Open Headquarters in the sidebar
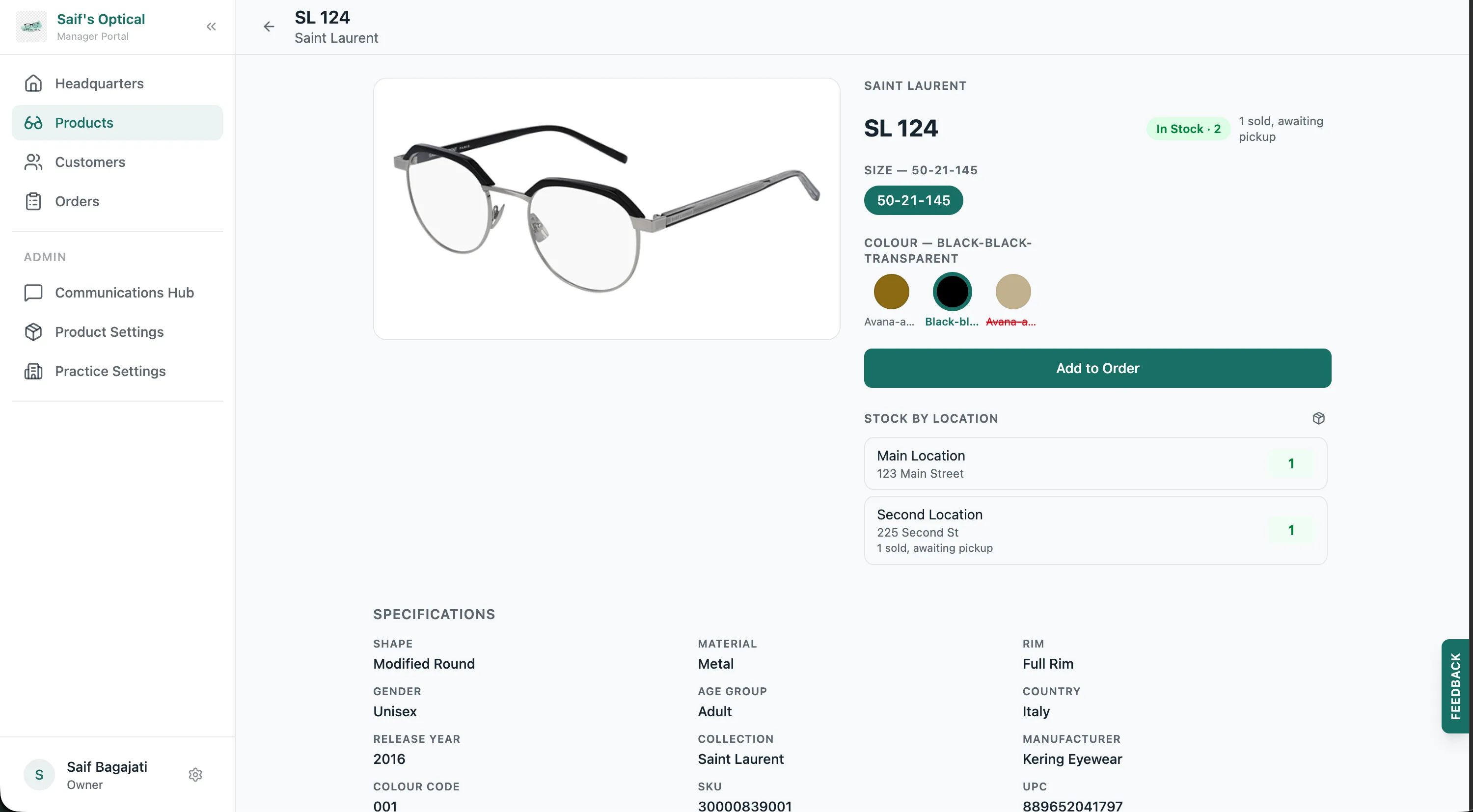This screenshot has width=1473, height=812. pos(117,83)
